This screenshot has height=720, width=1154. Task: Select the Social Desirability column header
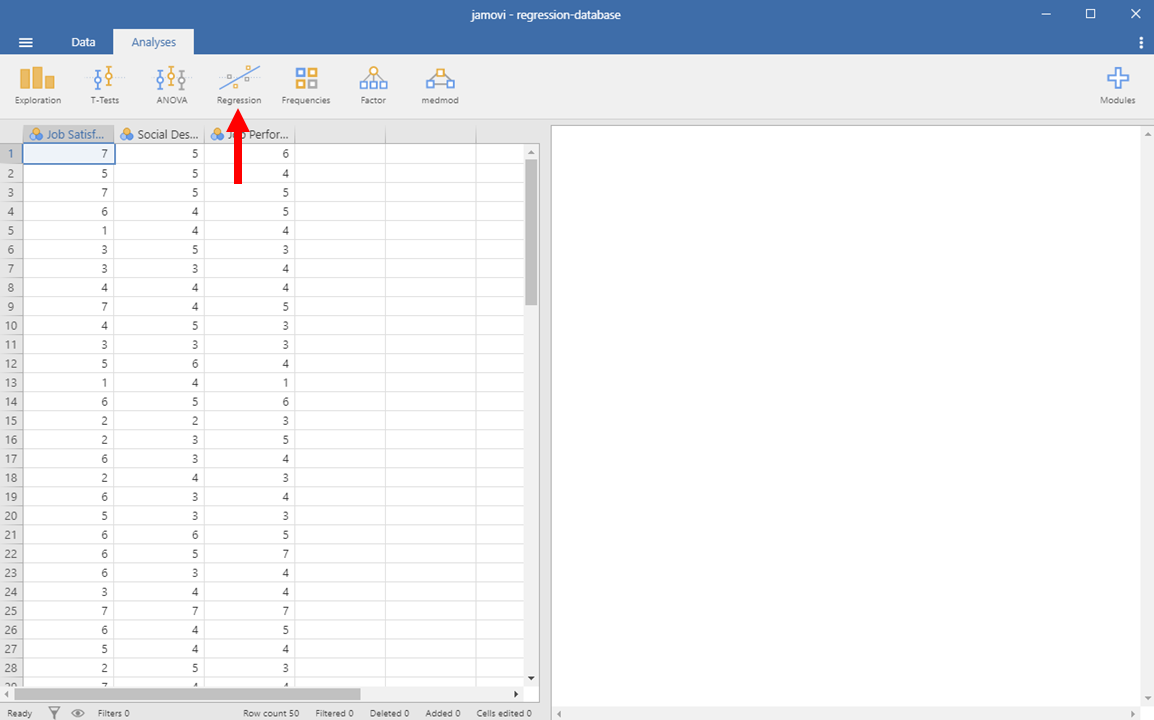coord(159,134)
